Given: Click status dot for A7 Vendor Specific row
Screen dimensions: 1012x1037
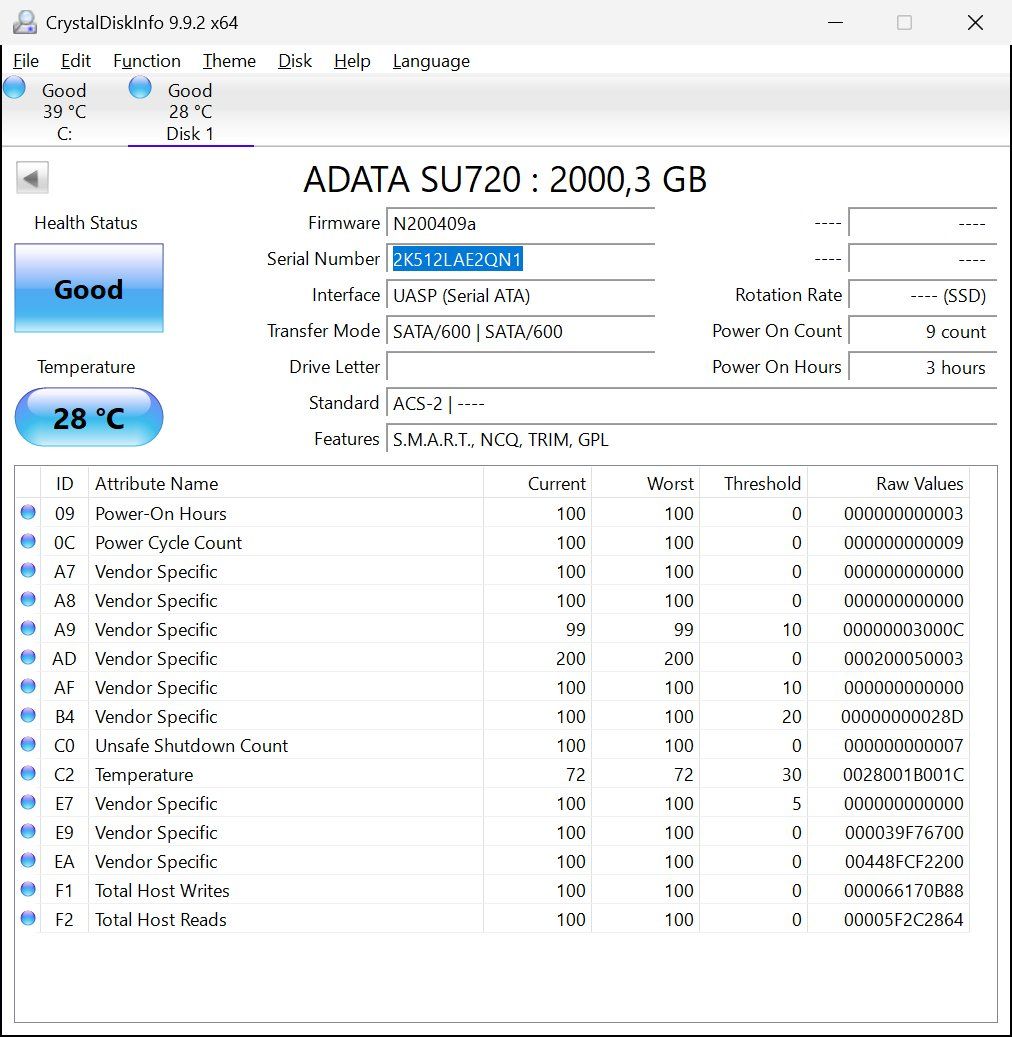Looking at the screenshot, I should [28, 571].
